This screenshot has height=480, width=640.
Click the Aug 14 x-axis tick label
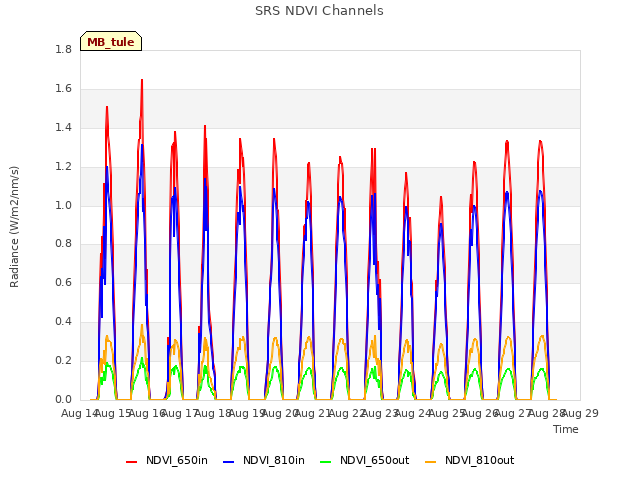[x=79, y=413]
